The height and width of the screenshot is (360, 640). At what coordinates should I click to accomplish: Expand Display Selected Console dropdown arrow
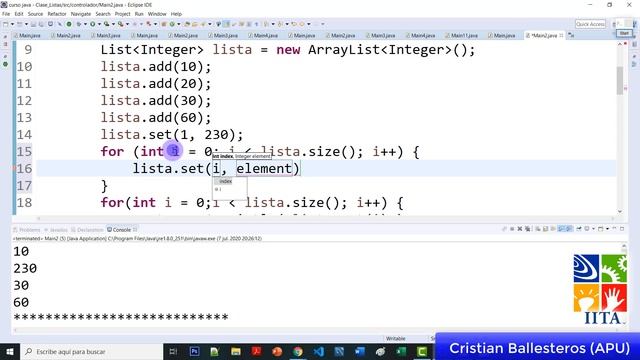pyautogui.click(x=594, y=229)
